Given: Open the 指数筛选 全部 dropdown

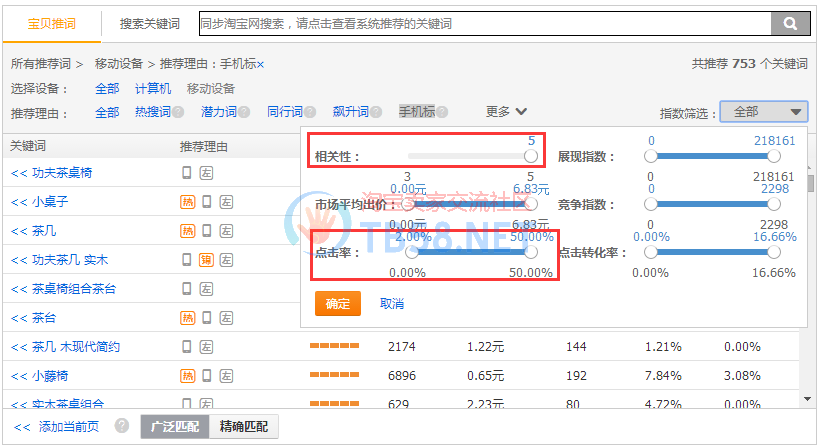Looking at the screenshot, I should (763, 112).
